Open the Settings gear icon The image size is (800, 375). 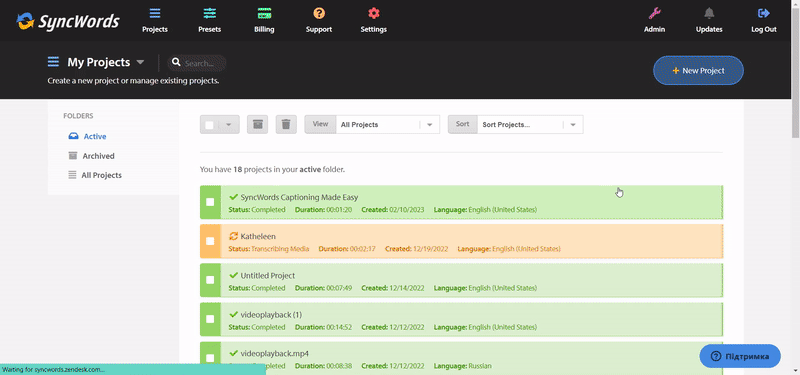click(373, 13)
